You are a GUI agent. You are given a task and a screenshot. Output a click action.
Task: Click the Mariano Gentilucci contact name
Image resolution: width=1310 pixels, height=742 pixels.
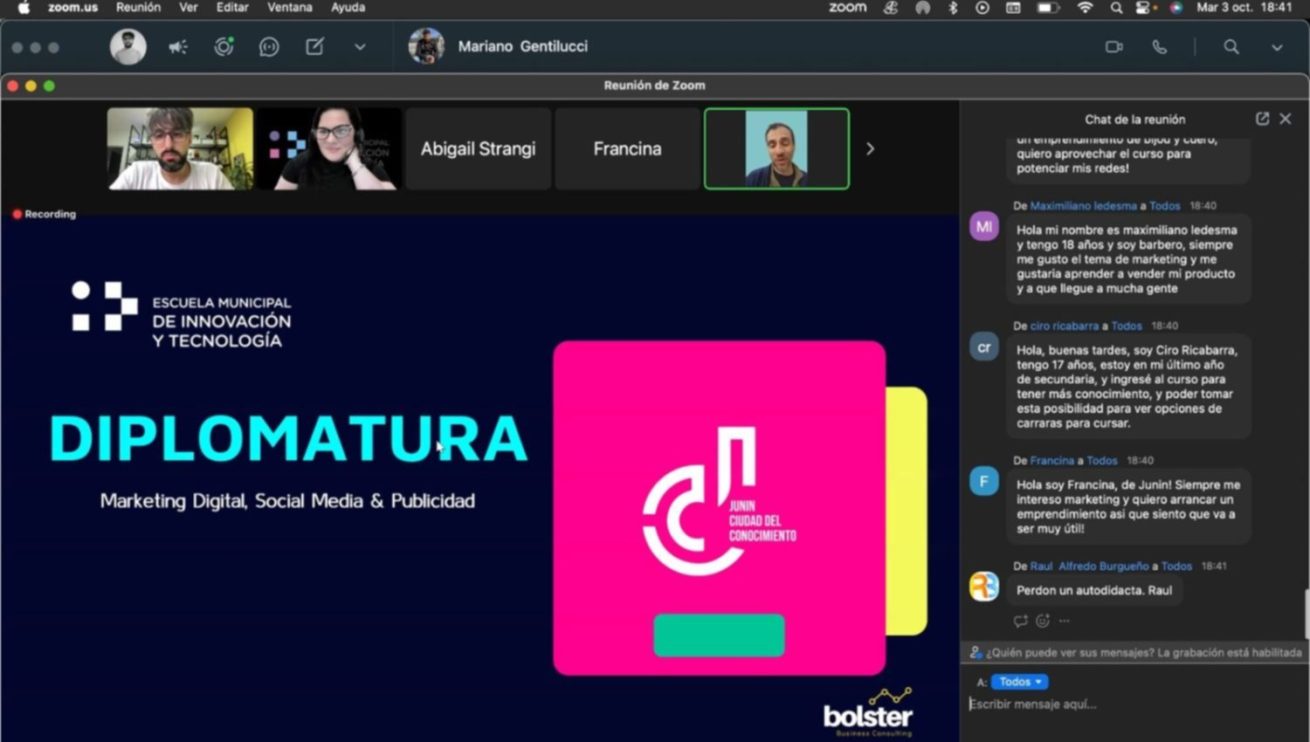pyautogui.click(x=523, y=47)
